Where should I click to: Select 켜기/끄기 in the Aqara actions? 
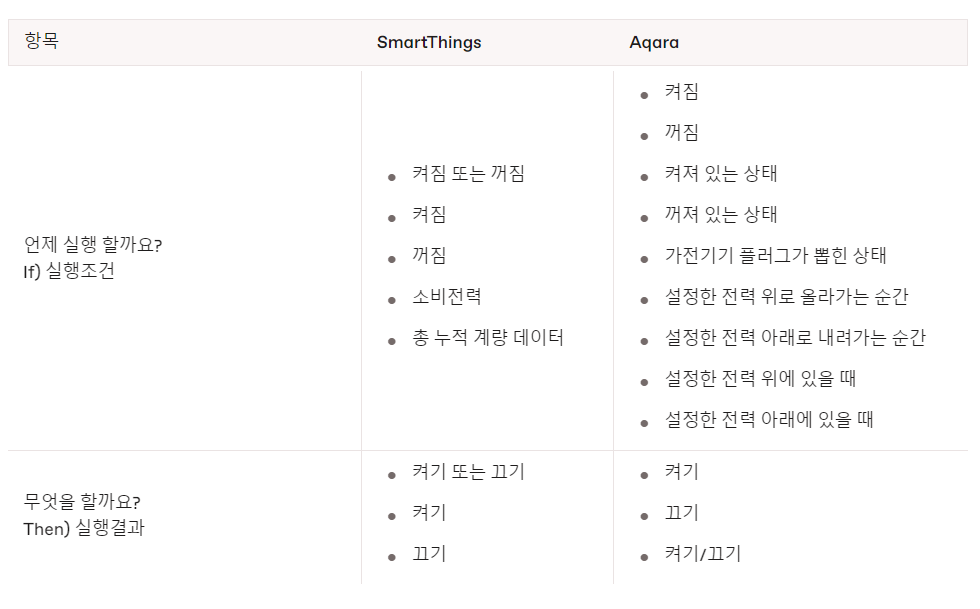702,554
